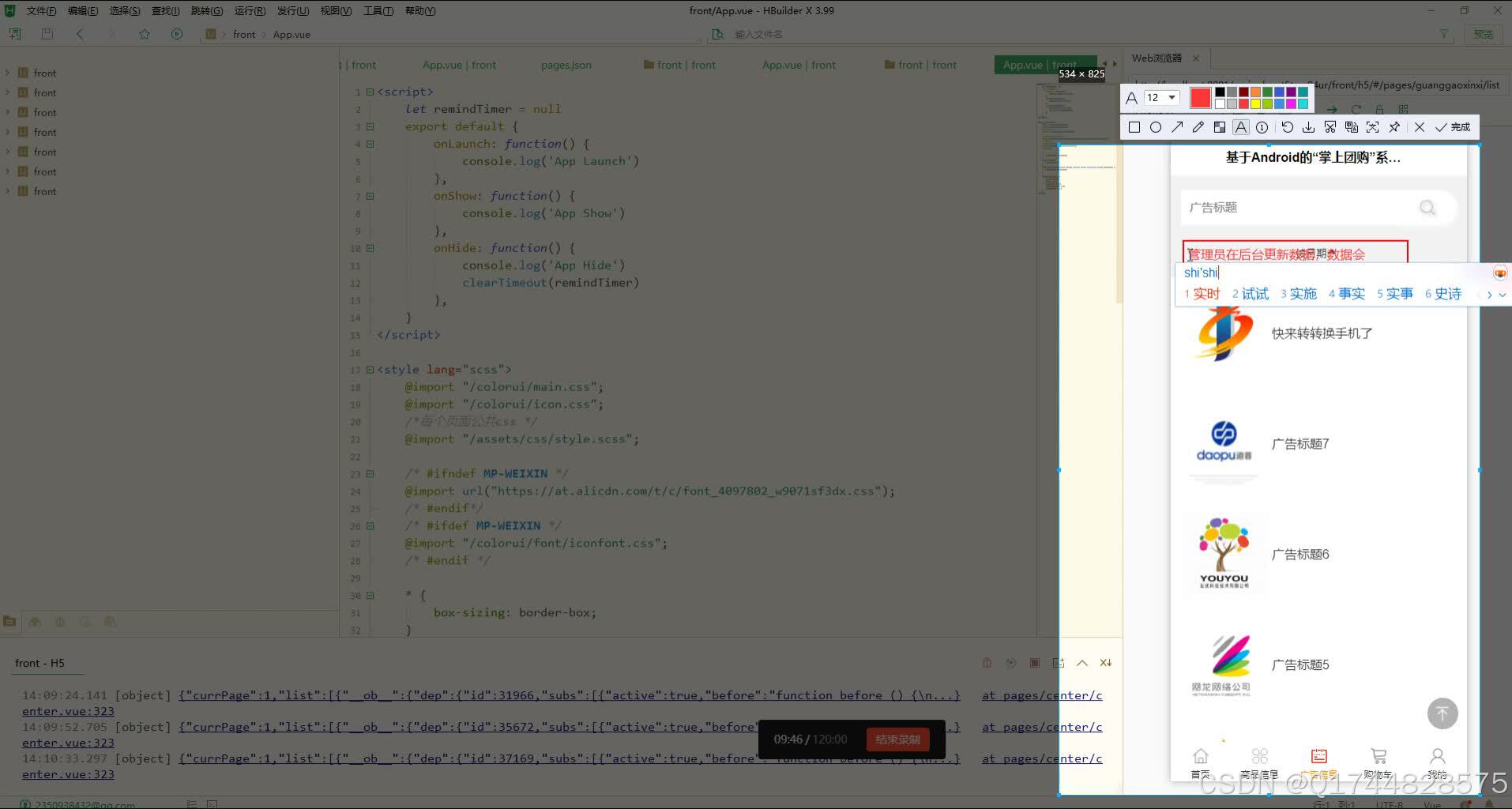
Task: Show next IME candidates page
Action: point(1489,295)
